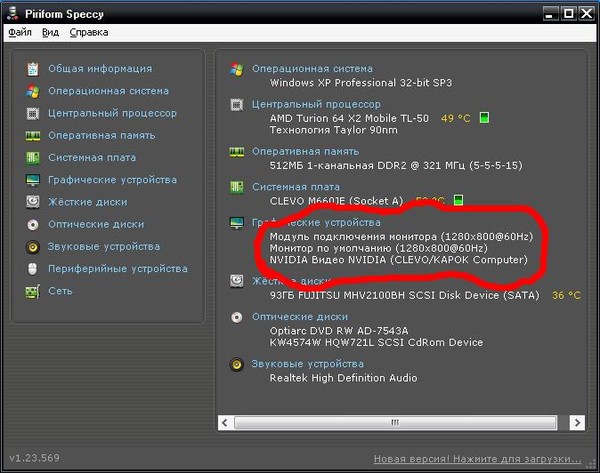Screen dimensions: 600x473
Task: Click the CPU chip icon in sidebar
Action: click(x=33, y=113)
